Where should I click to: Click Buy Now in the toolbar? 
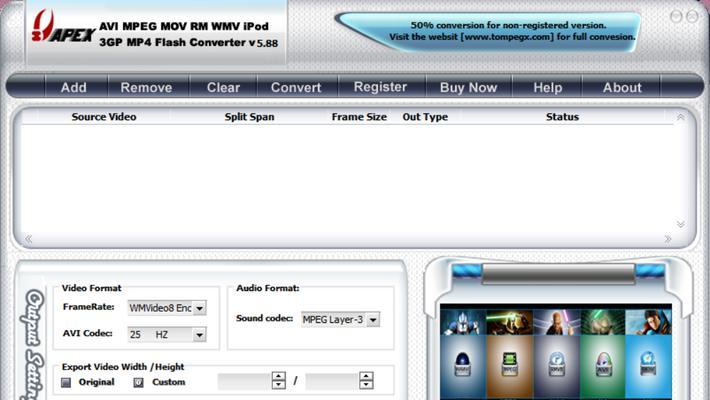tap(469, 87)
